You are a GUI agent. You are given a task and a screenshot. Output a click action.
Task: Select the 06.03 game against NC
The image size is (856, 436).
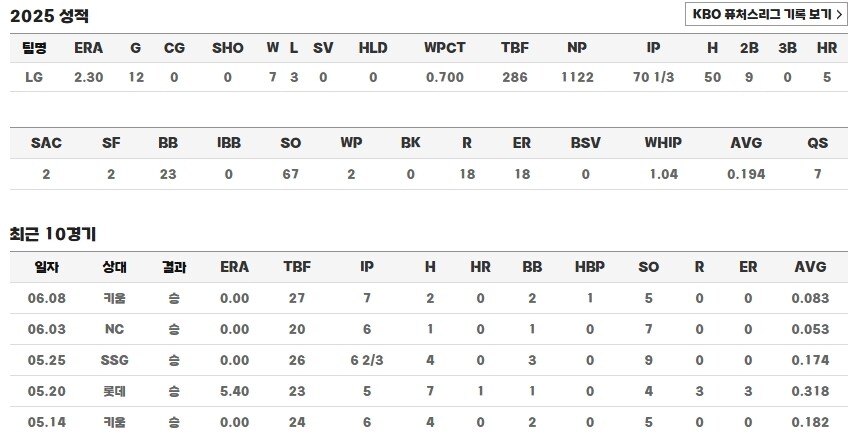[114, 329]
